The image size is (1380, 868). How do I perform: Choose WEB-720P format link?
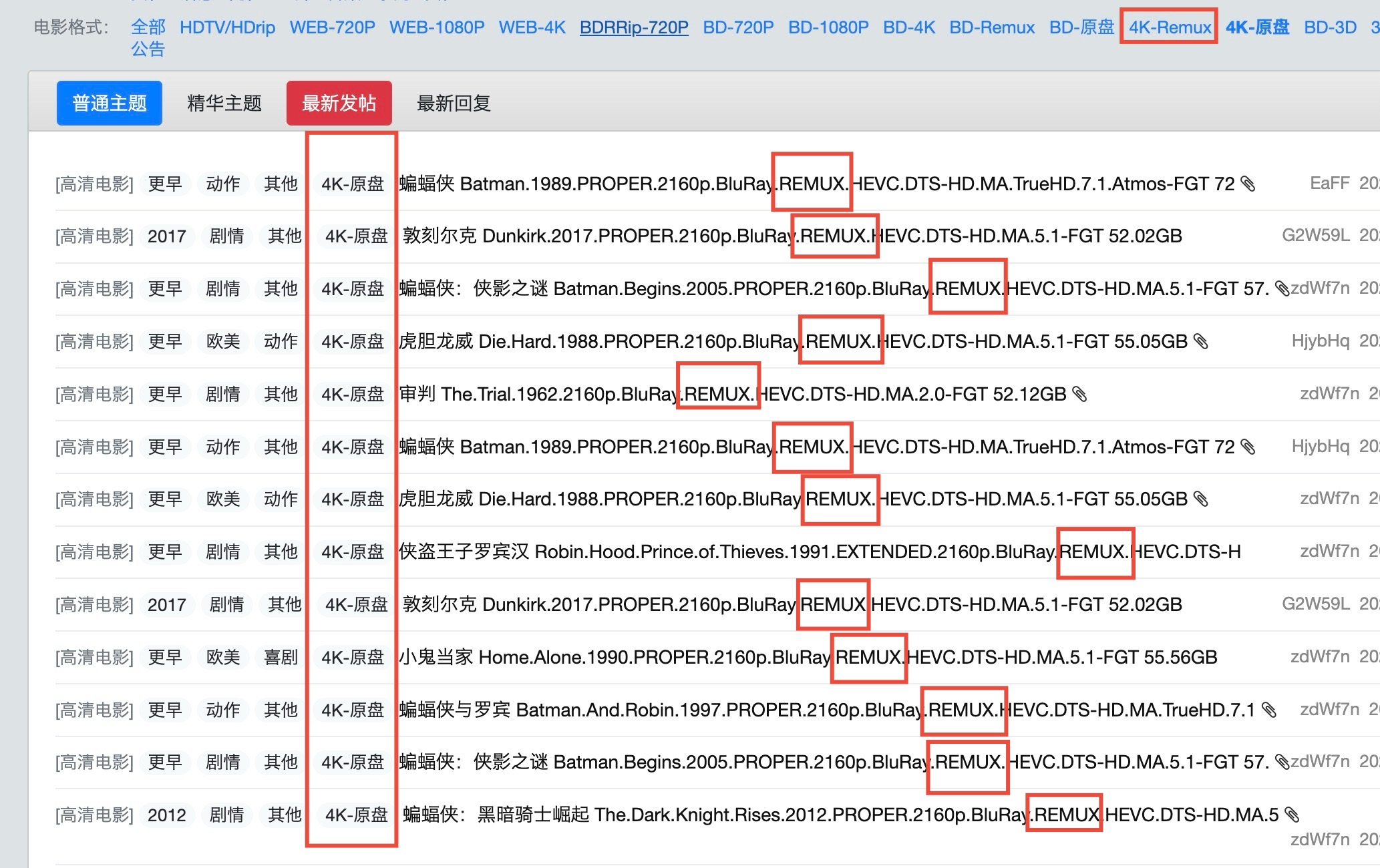click(x=332, y=27)
